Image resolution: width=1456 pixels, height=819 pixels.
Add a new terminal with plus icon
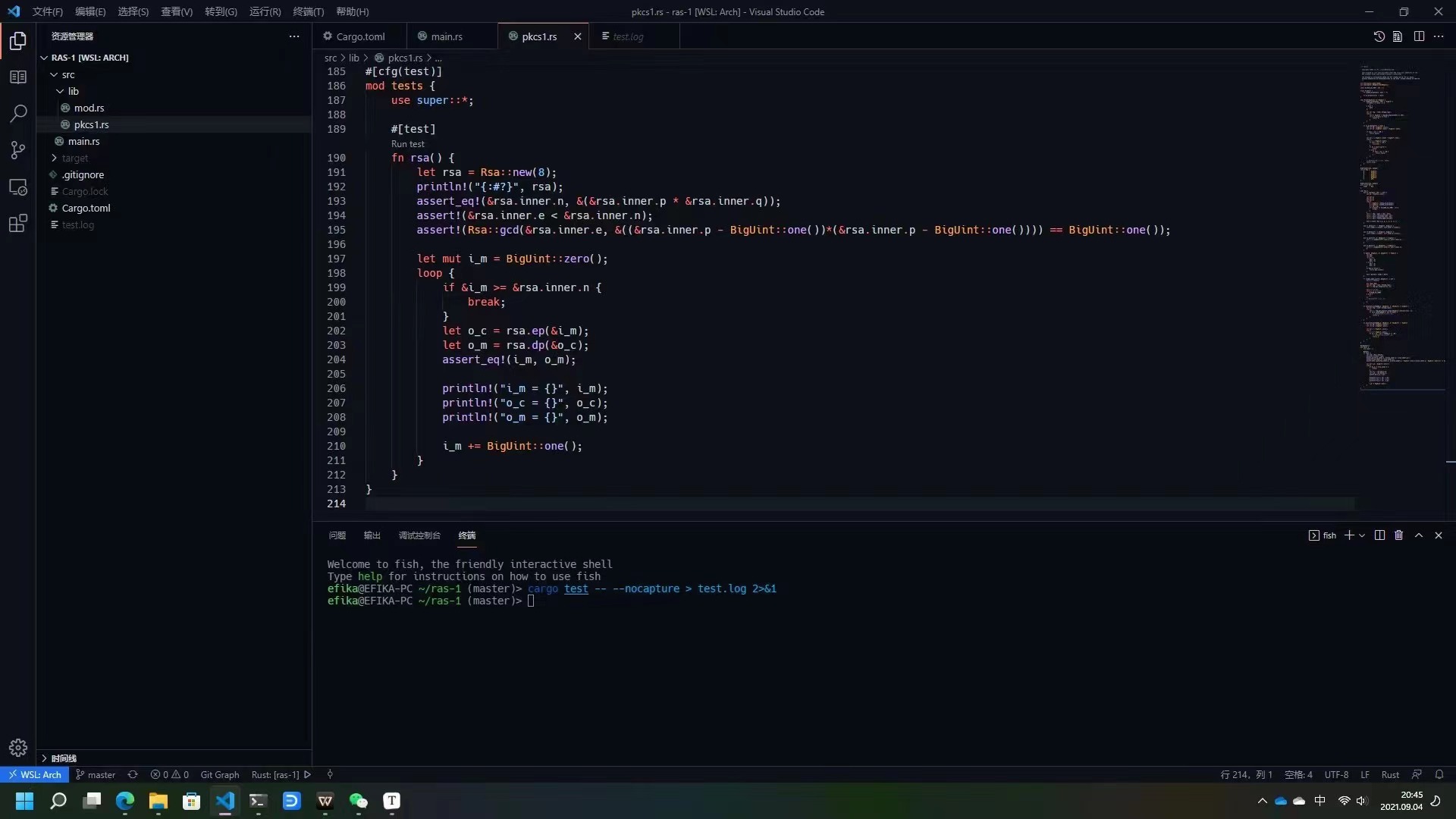(1349, 535)
